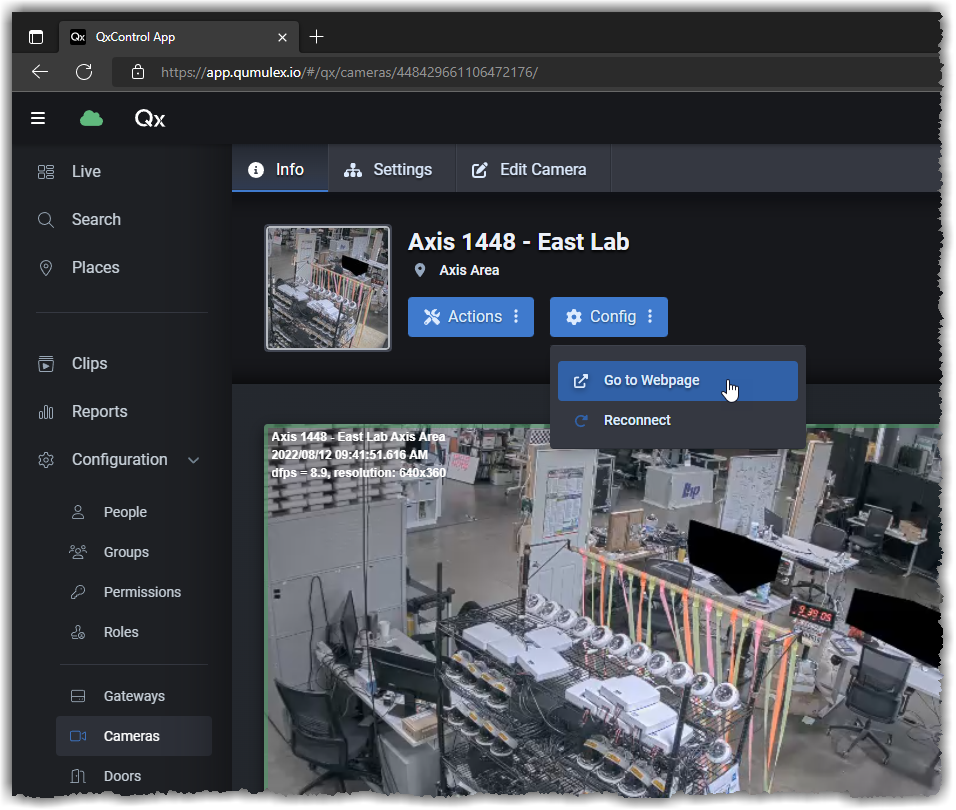Click the camera thumbnail preview image

[328, 288]
